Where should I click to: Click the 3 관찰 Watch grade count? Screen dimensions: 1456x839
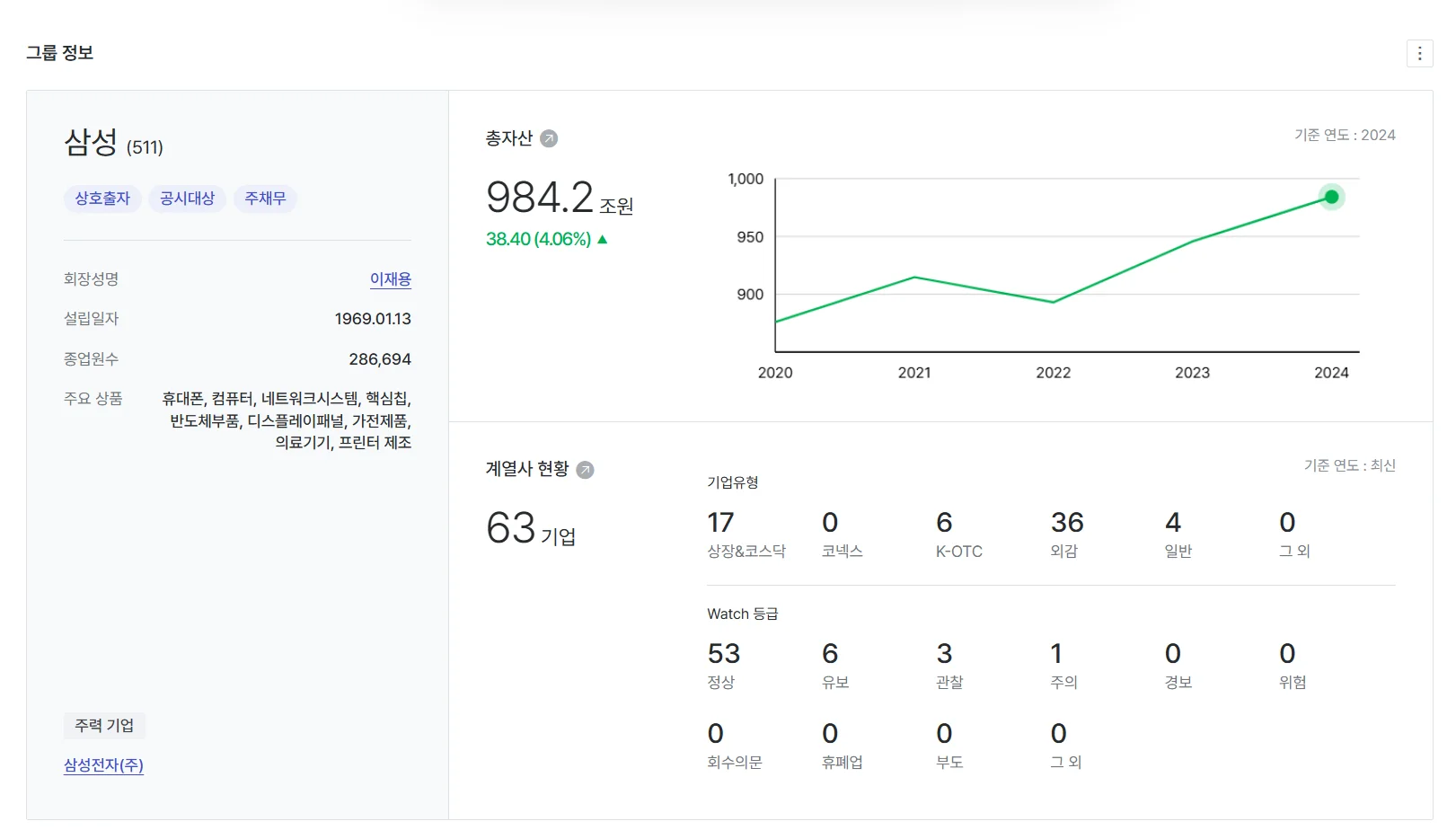(x=944, y=654)
